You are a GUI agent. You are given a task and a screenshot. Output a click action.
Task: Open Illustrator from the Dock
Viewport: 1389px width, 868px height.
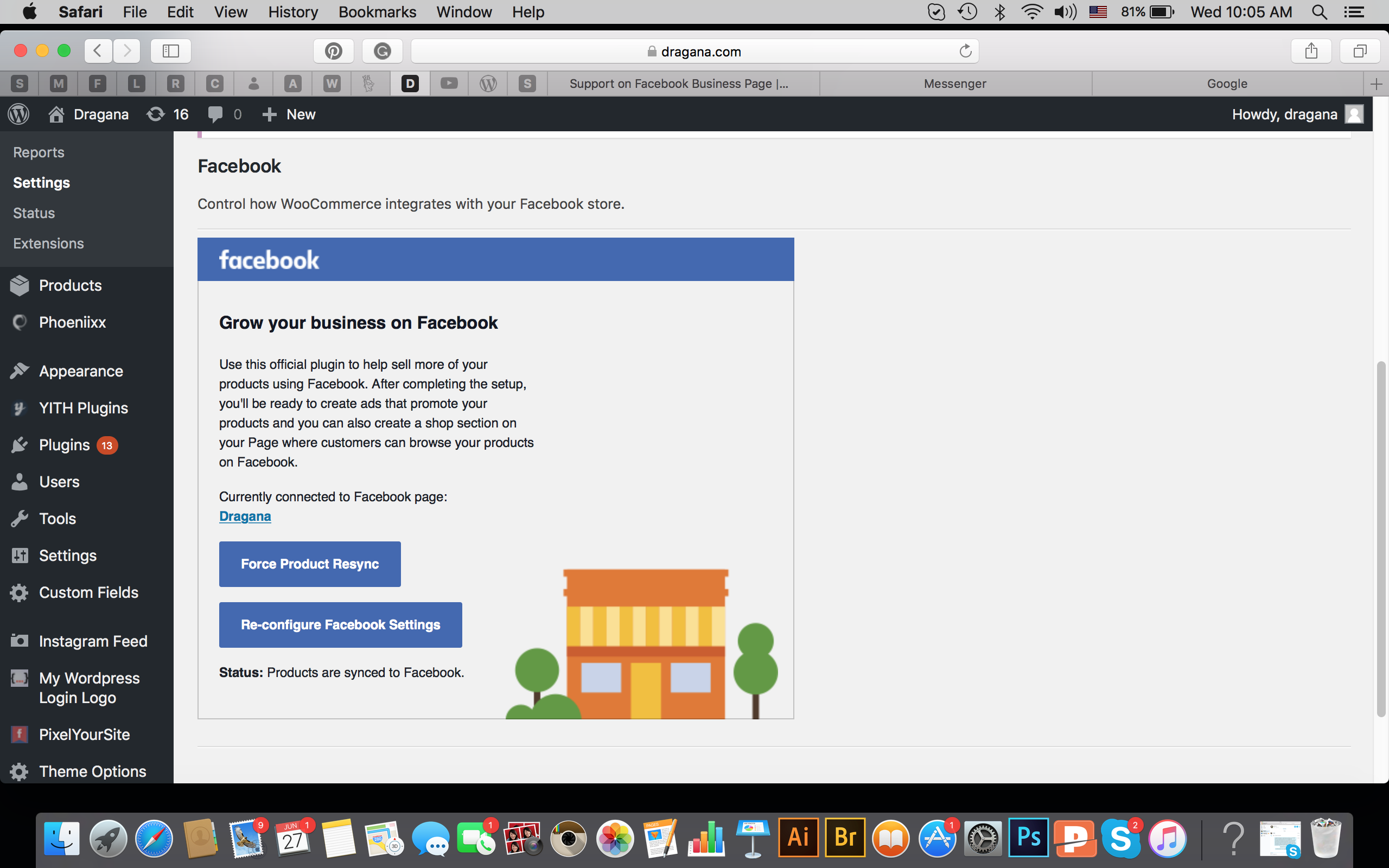click(x=798, y=838)
